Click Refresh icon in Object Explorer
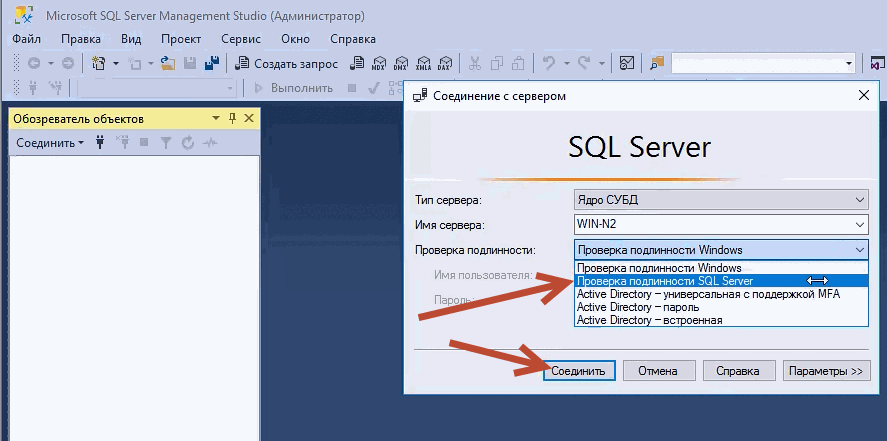The image size is (887, 441). coord(188,143)
